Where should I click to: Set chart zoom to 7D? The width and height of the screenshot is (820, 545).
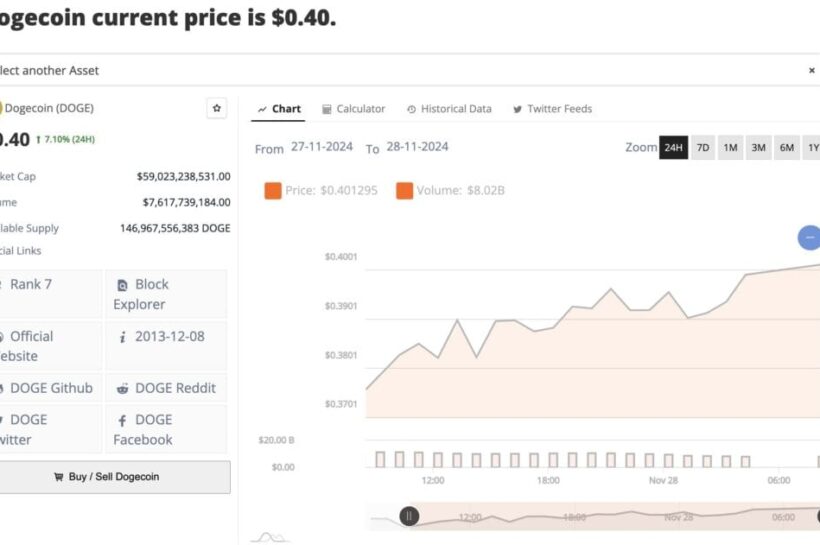tap(703, 147)
